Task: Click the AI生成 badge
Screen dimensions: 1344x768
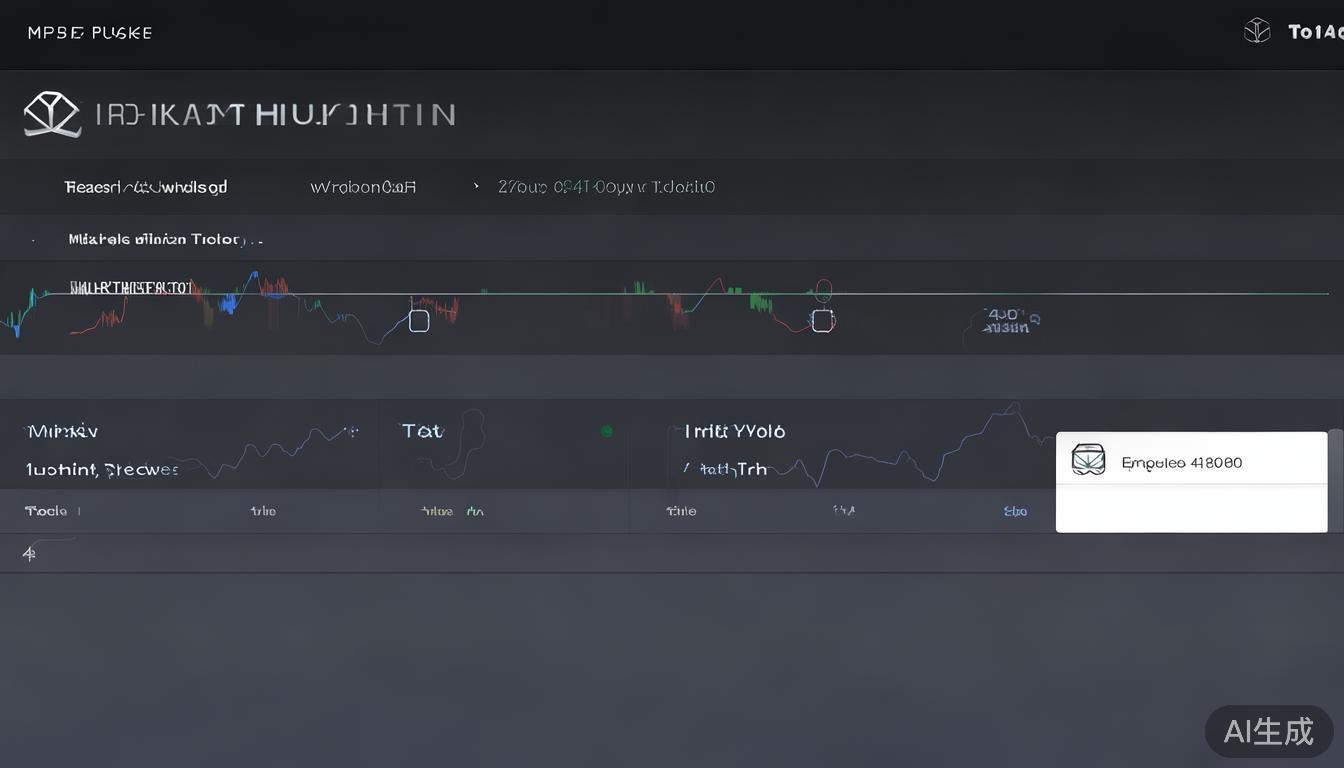Action: point(1268,731)
